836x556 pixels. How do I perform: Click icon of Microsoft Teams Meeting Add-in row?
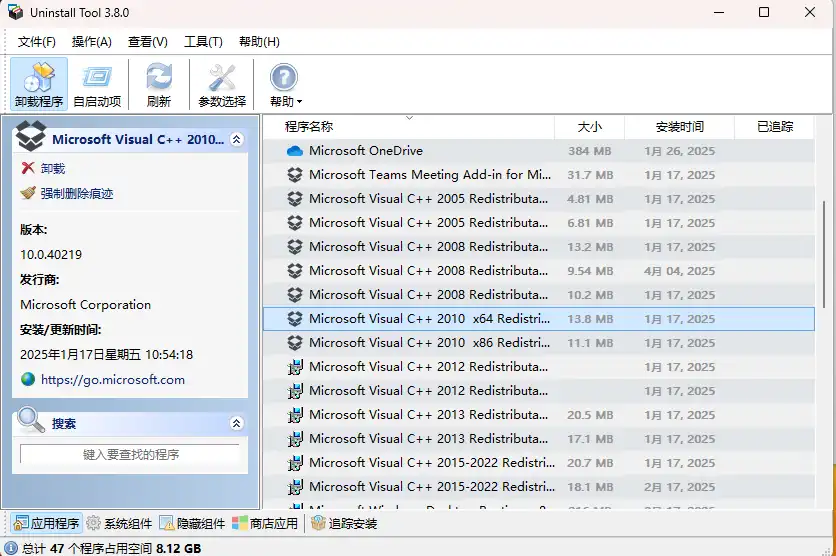(295, 175)
